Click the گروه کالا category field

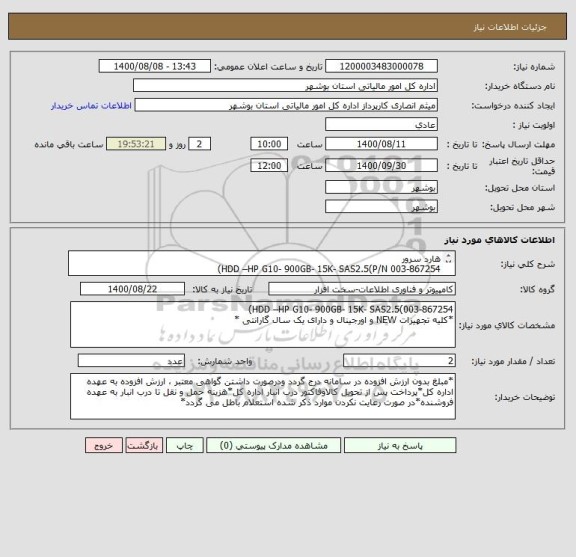pyautogui.click(x=362, y=289)
